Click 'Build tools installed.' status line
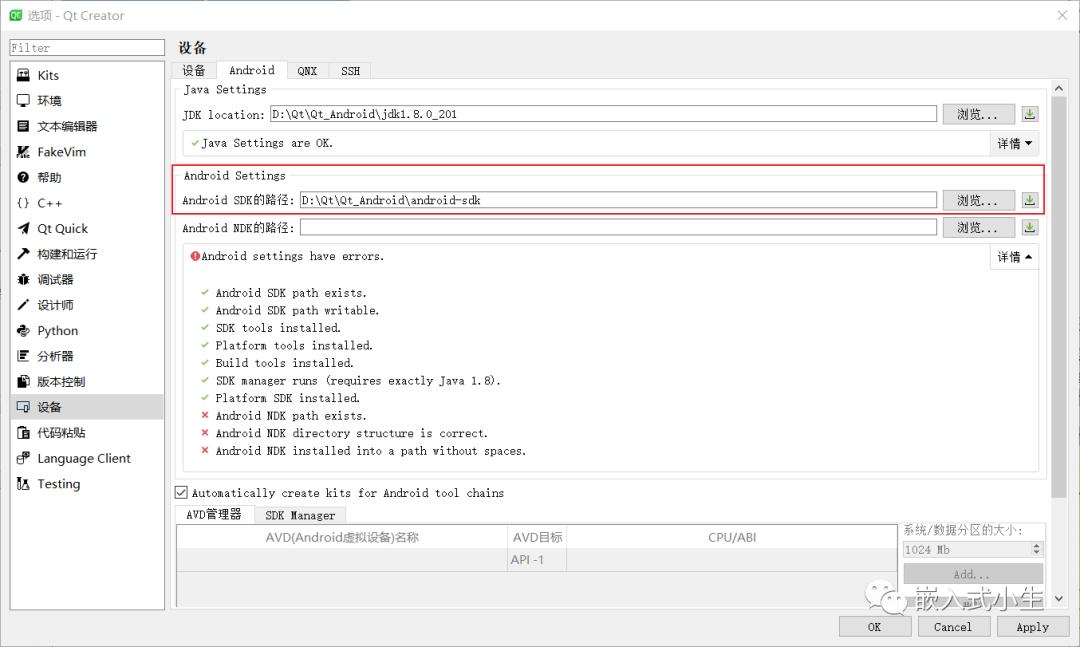Image resolution: width=1080 pixels, height=647 pixels. 284,362
